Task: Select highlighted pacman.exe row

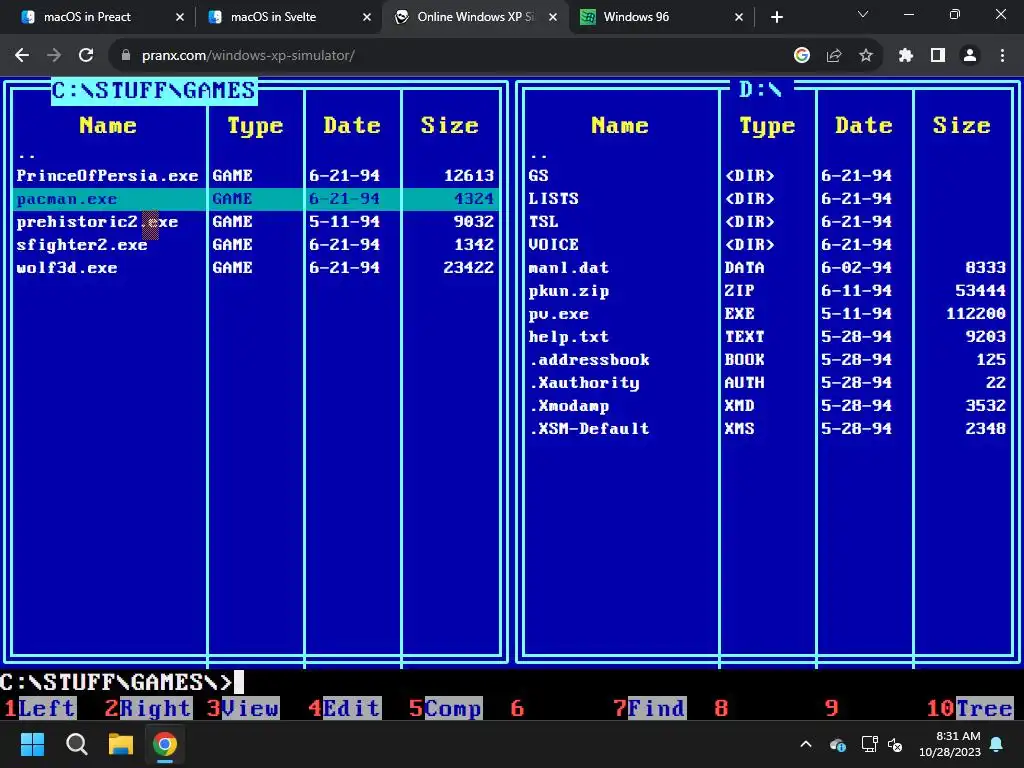Action: [x=255, y=199]
